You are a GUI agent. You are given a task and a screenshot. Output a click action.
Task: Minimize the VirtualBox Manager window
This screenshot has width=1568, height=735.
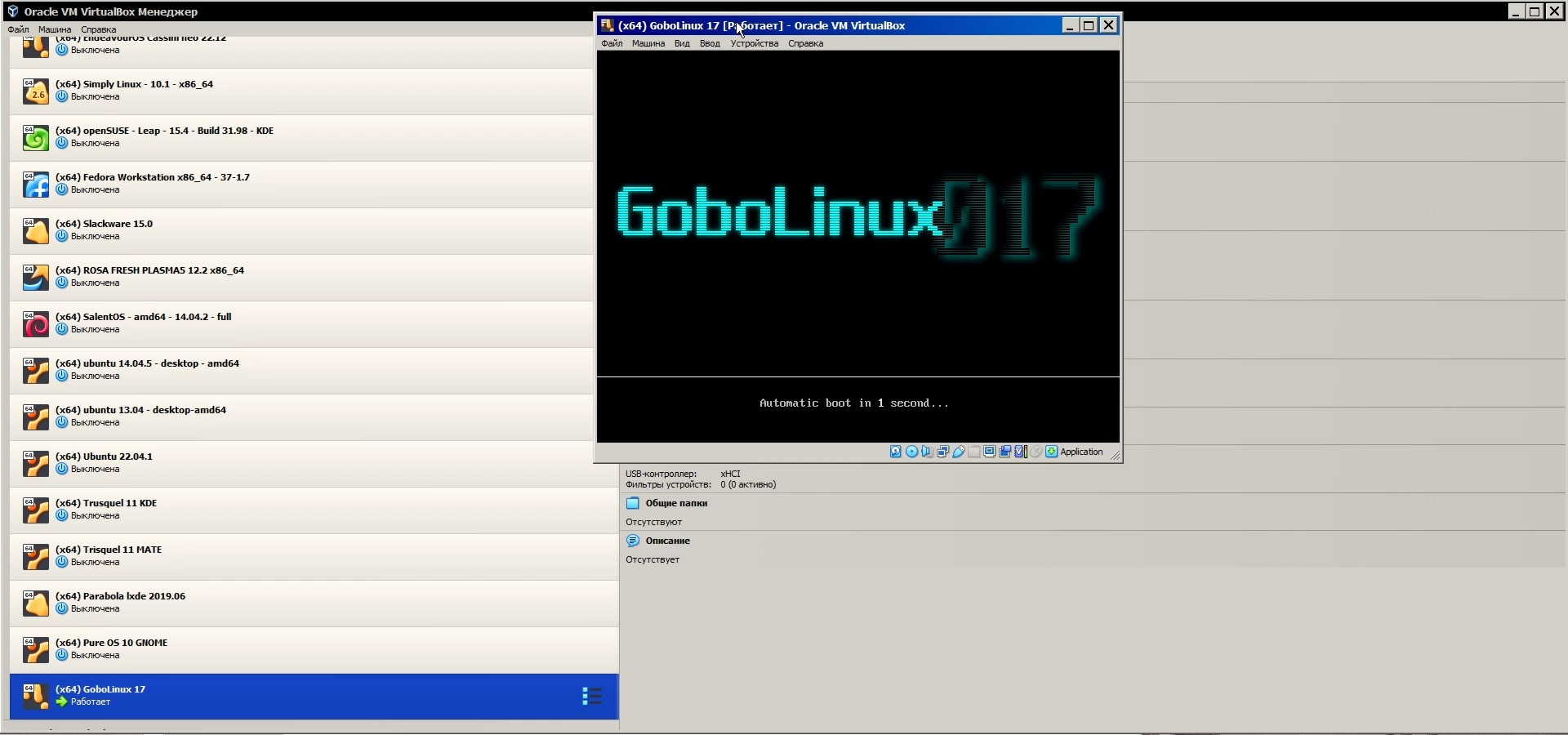1517,11
